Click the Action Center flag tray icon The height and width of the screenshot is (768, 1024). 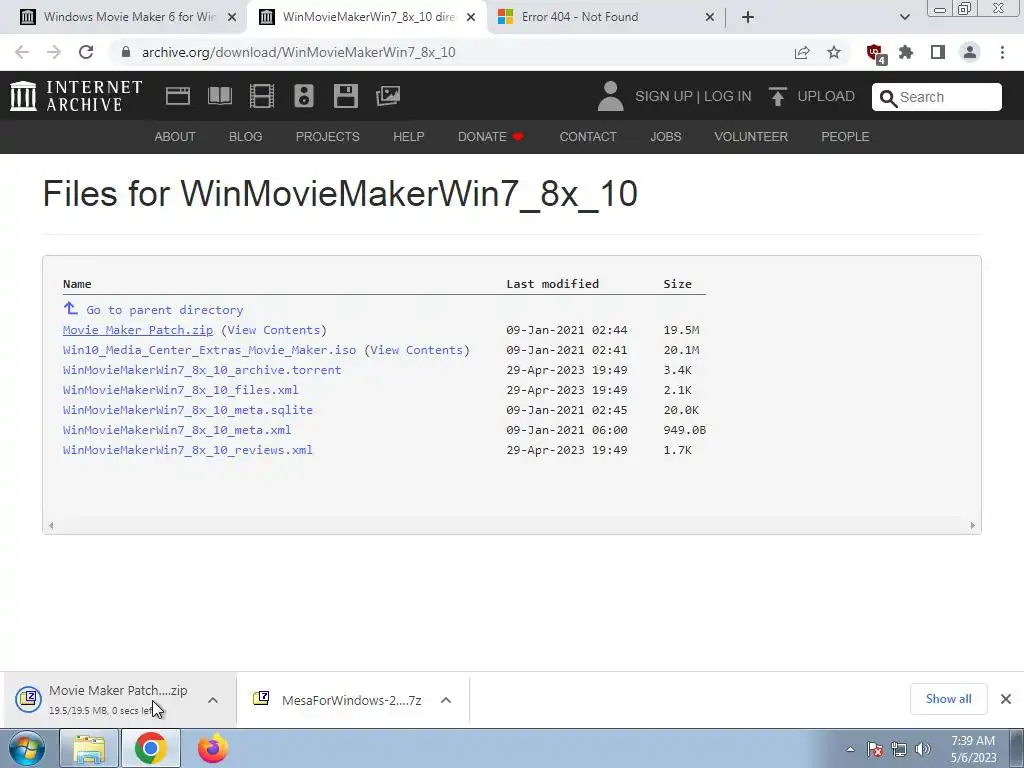coord(875,749)
